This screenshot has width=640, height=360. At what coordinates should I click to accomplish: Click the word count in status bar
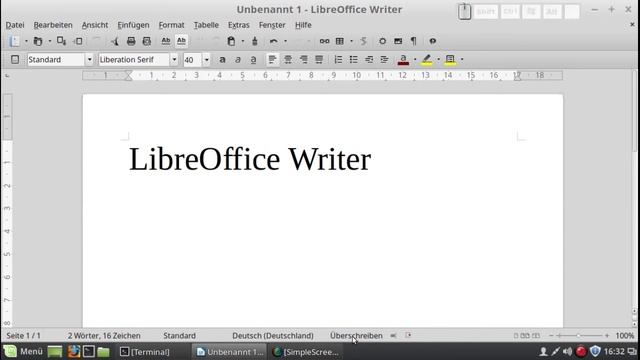[104, 336]
